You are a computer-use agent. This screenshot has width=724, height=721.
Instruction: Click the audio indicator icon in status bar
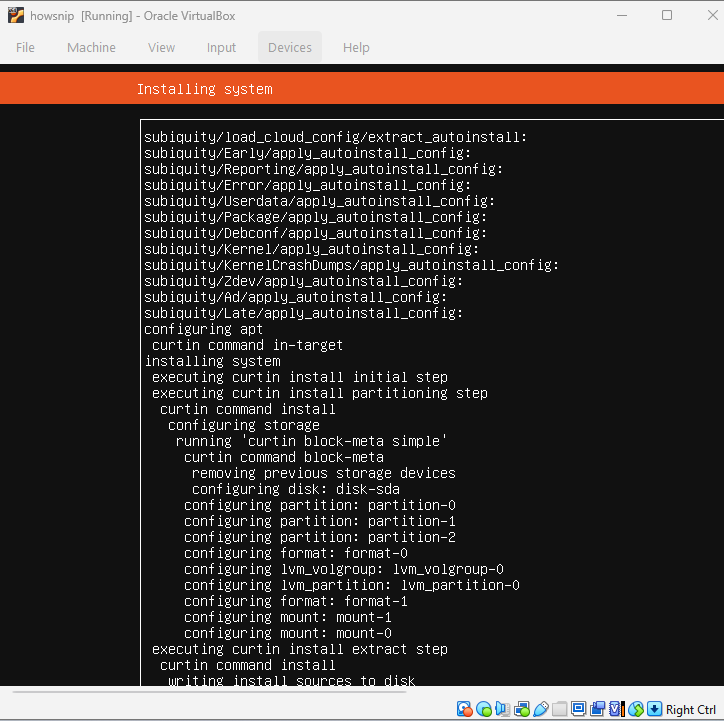tap(502, 709)
